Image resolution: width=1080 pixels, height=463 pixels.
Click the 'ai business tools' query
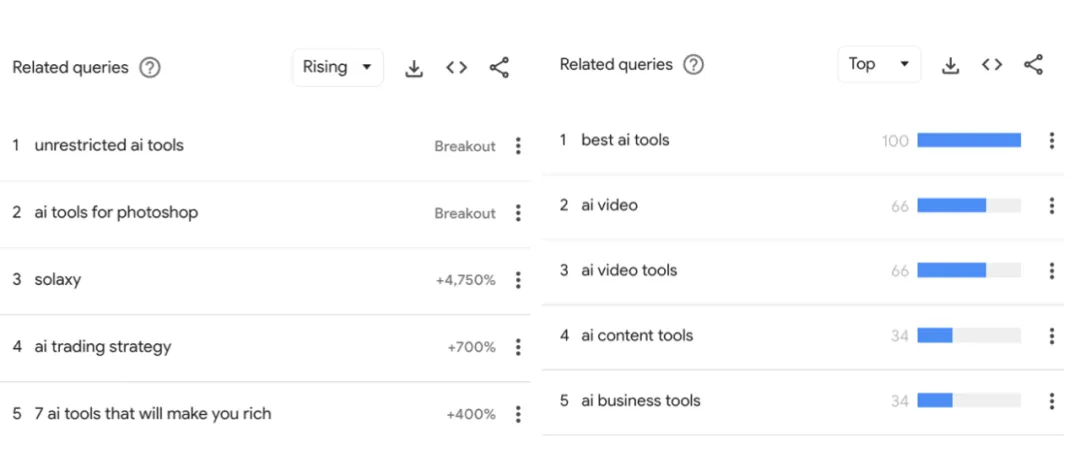pos(641,401)
